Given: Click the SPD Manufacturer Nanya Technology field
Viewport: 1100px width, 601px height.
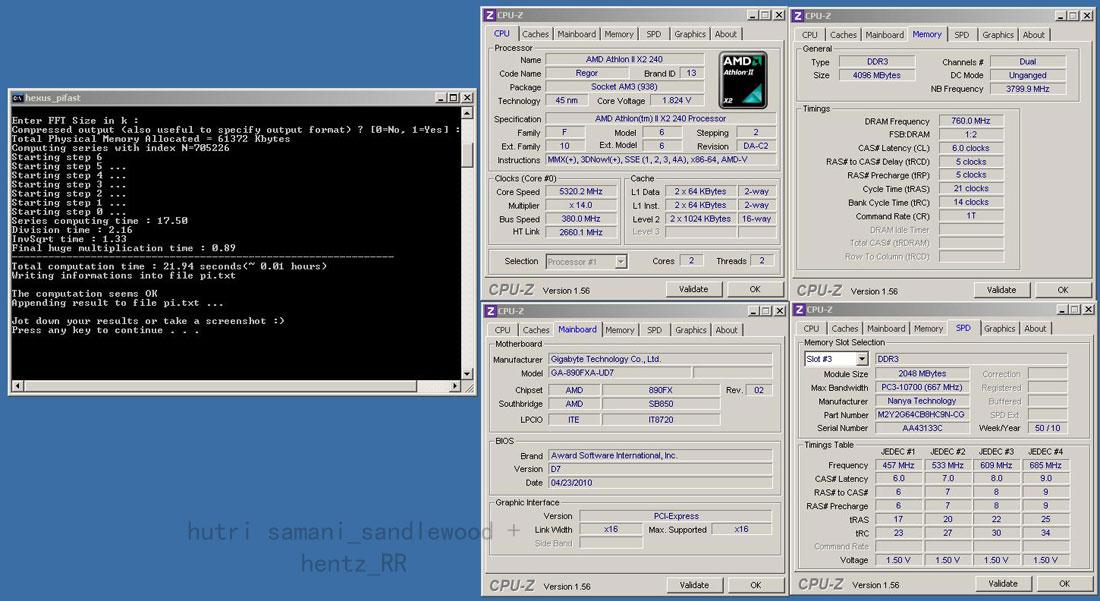Looking at the screenshot, I should 922,401.
